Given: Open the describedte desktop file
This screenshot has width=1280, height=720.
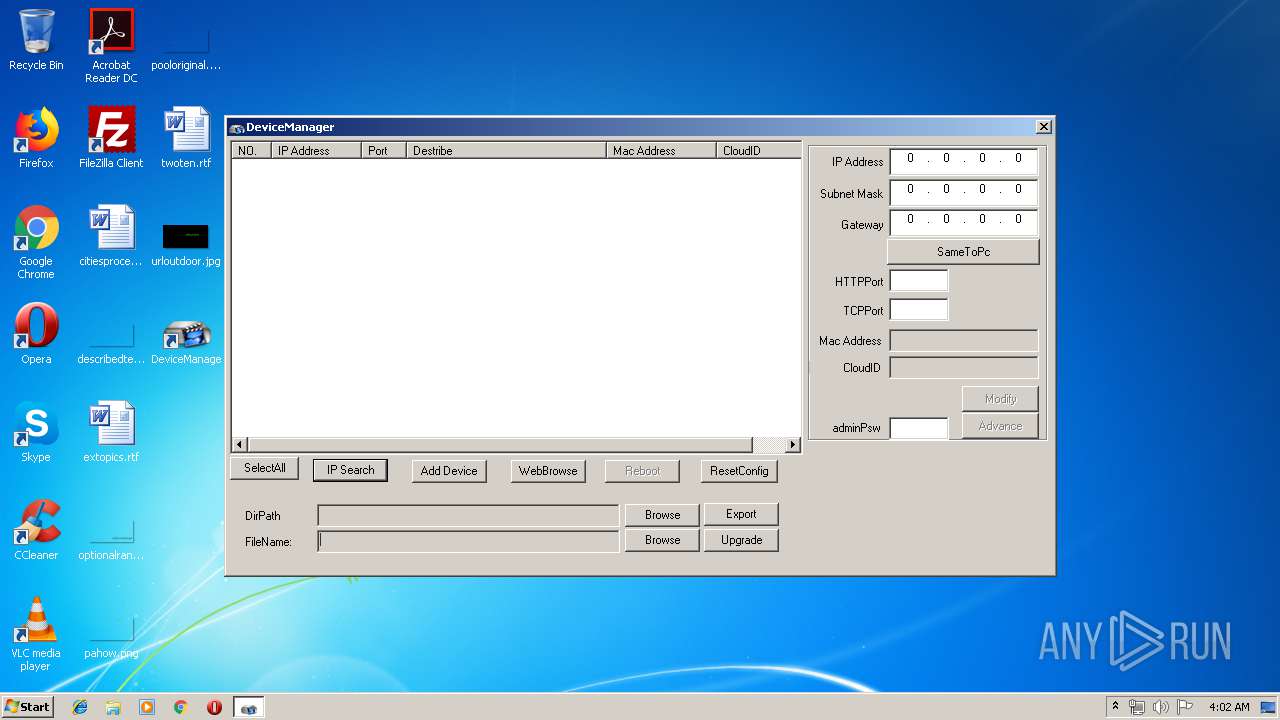Looking at the screenshot, I should tap(111, 342).
